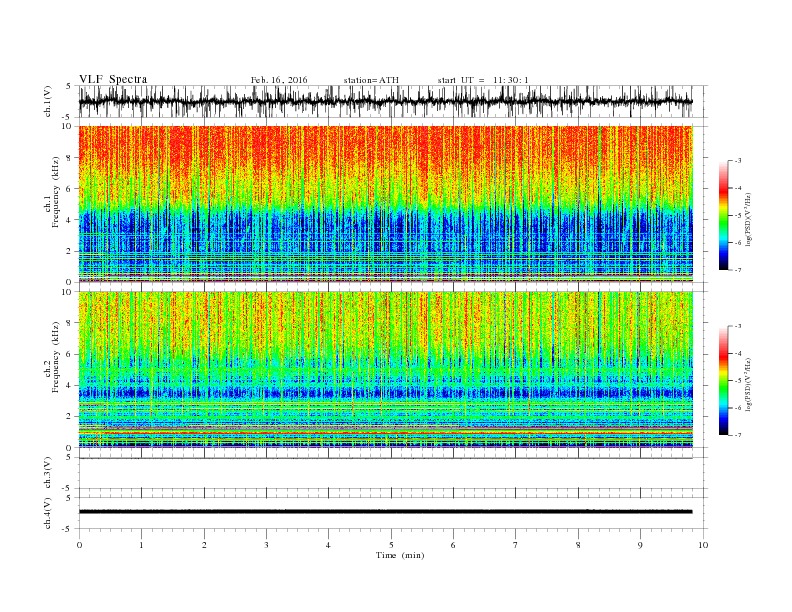Click the '6' frequency tick of ch.2 spectrogram
The image size is (792, 612).
point(69,354)
